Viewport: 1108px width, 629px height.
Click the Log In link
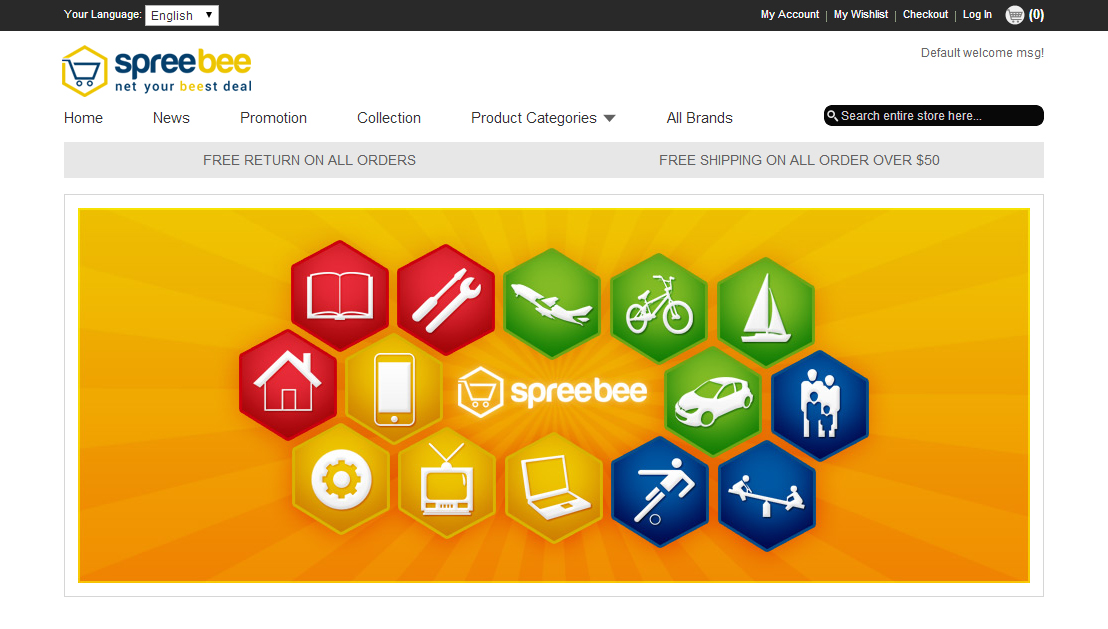coord(977,14)
